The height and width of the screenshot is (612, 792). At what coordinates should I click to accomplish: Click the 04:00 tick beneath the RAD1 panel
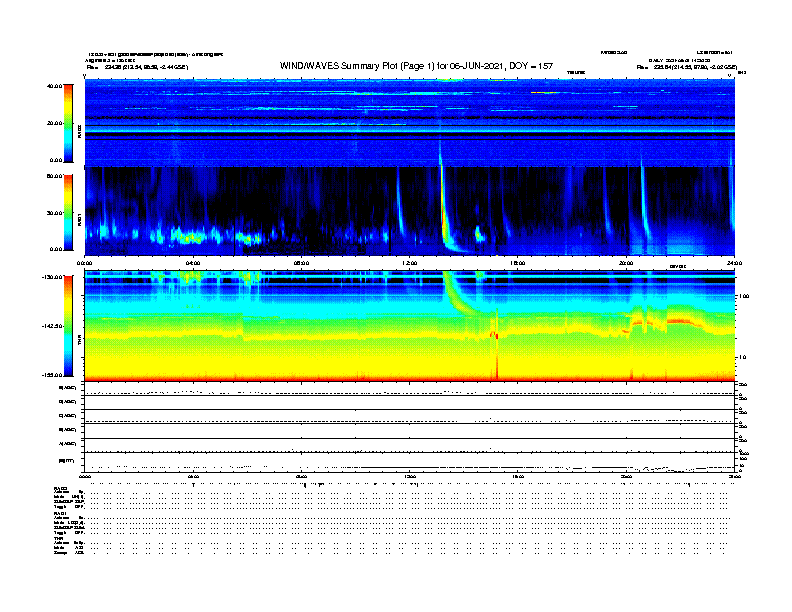pyautogui.click(x=193, y=263)
